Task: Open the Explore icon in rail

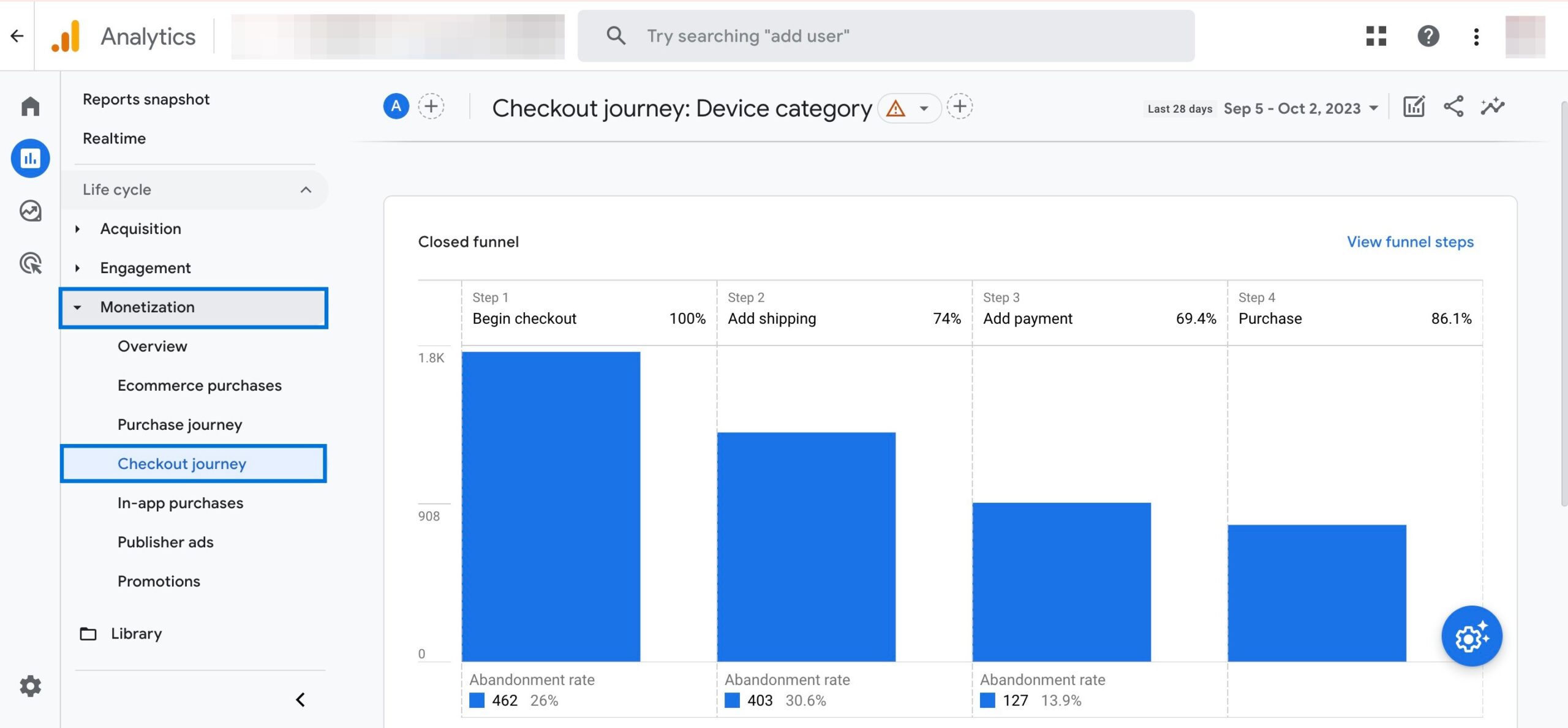Action: click(30, 211)
